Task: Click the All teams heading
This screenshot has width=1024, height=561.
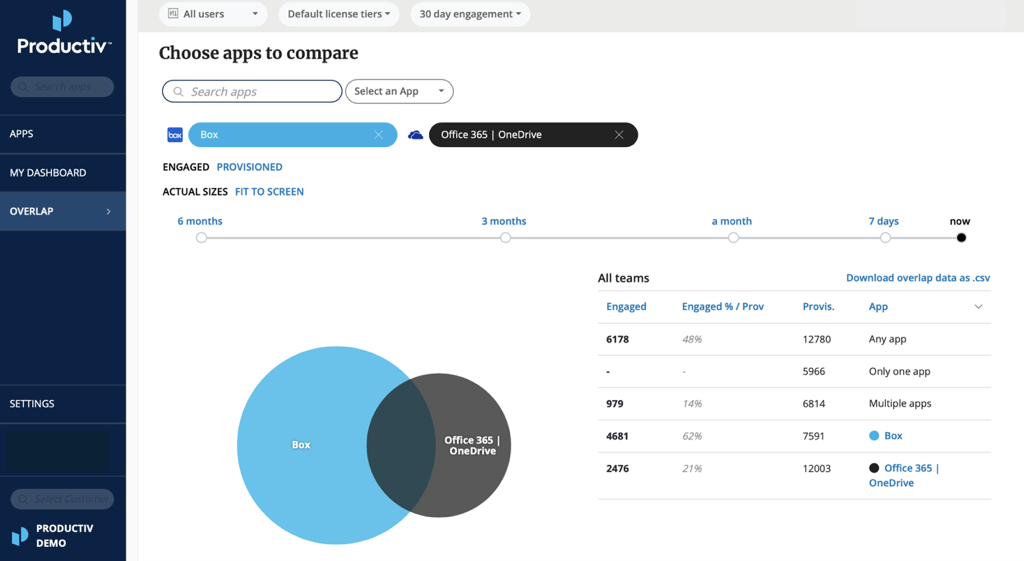Action: (623, 278)
